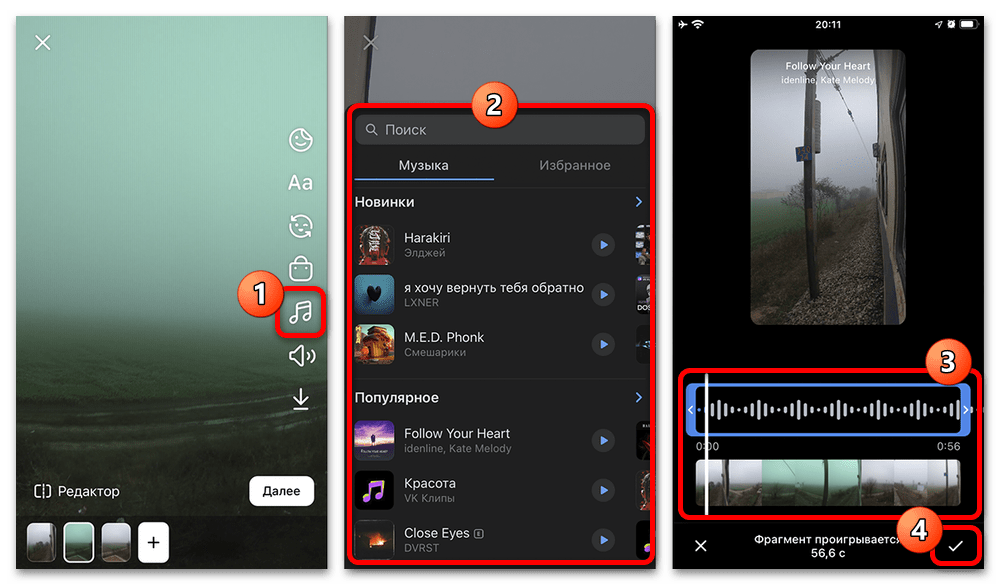Close the story editor with X
This screenshot has height=585, width=1000.
tap(43, 43)
